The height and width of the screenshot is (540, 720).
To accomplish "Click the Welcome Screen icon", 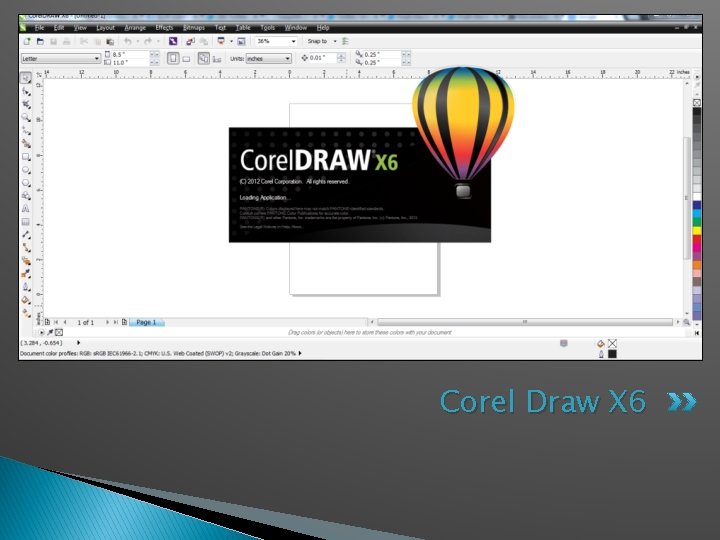I will (242, 41).
